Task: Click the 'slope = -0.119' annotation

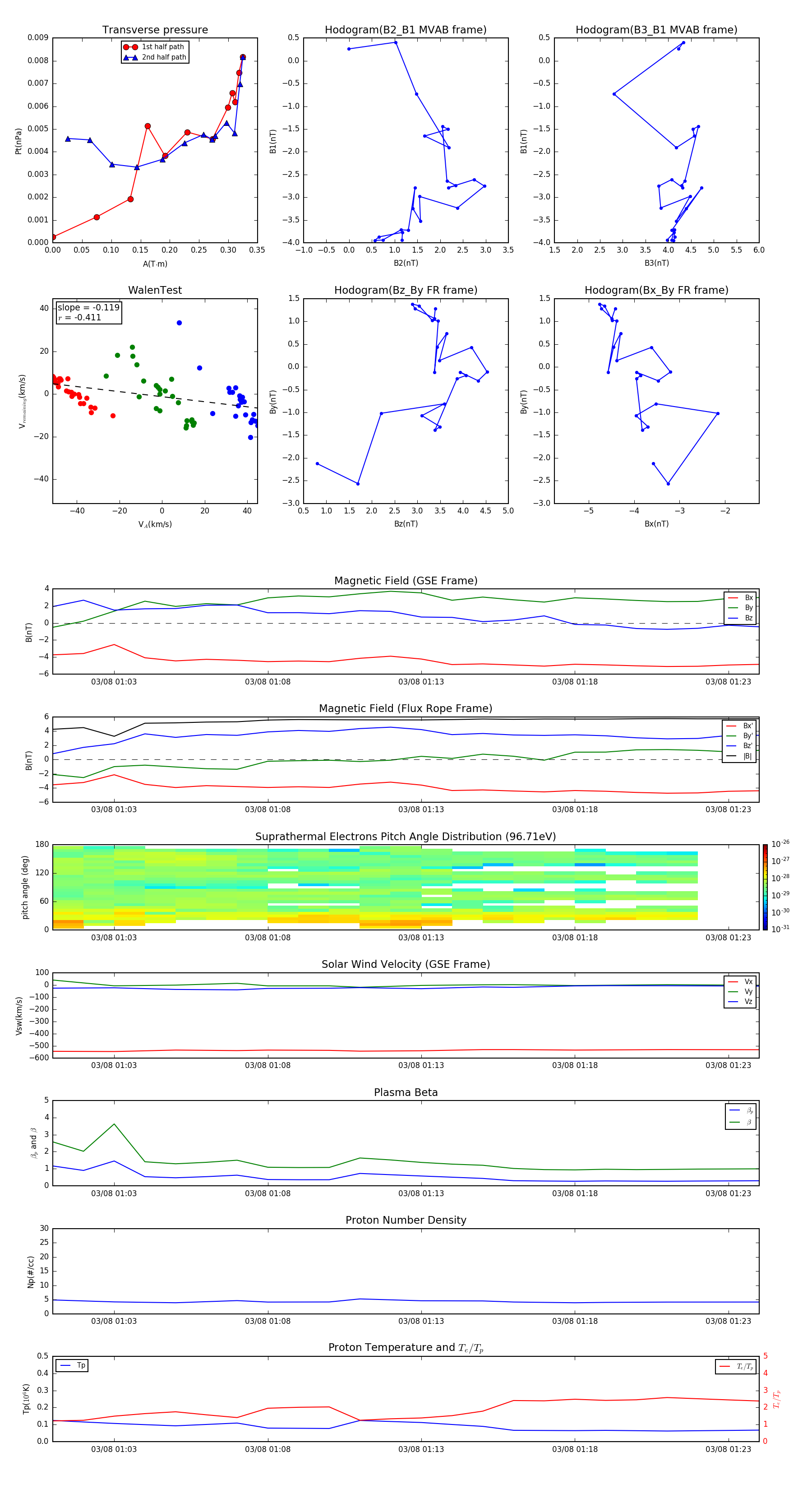Action: click(88, 308)
